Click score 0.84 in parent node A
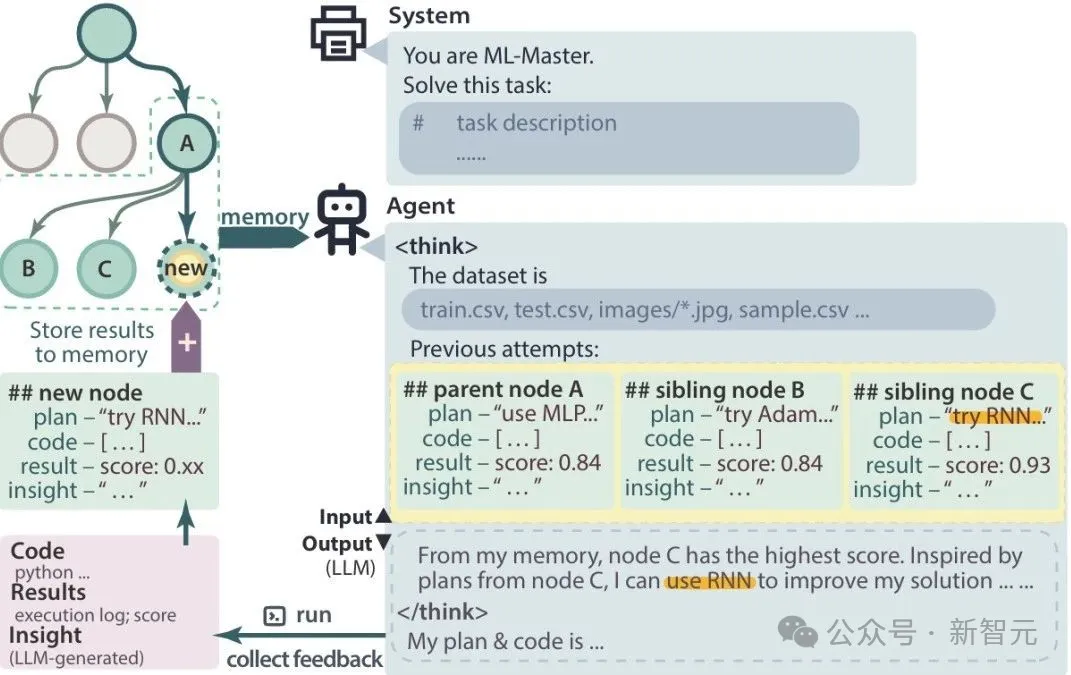 [x=548, y=463]
